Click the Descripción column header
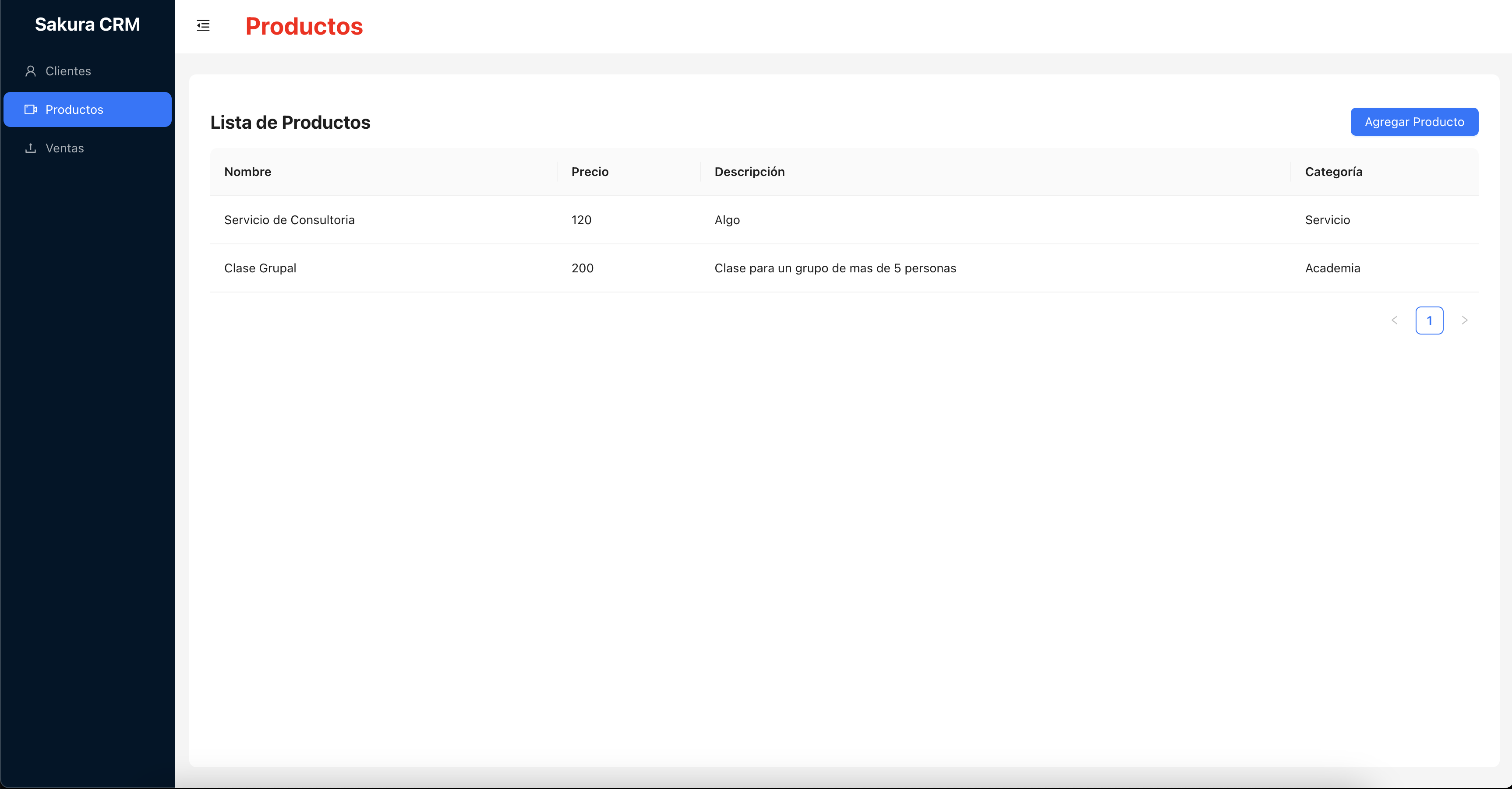The height and width of the screenshot is (789, 1512). coord(749,172)
